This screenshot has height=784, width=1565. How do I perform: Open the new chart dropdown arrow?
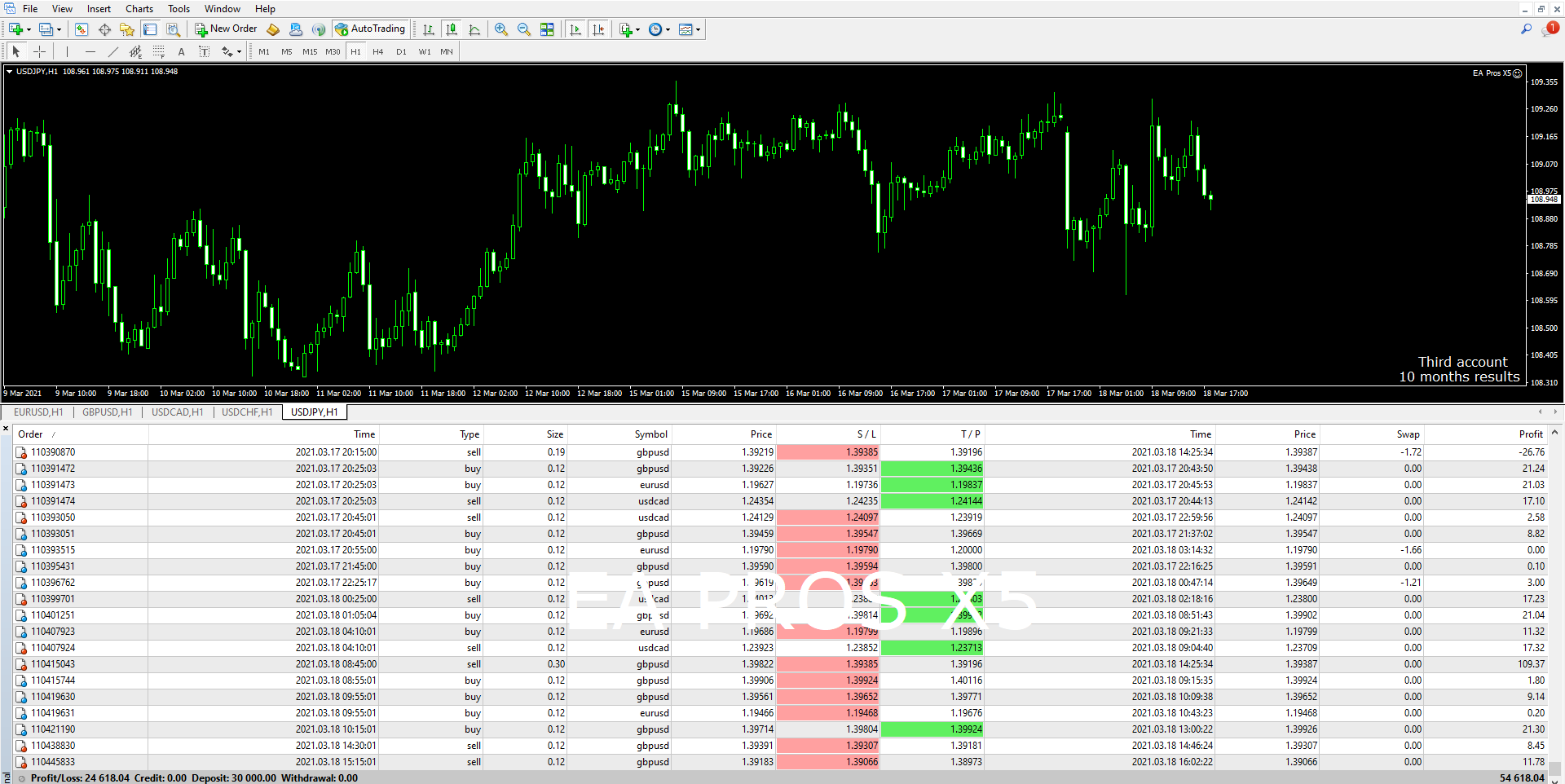tap(29, 29)
